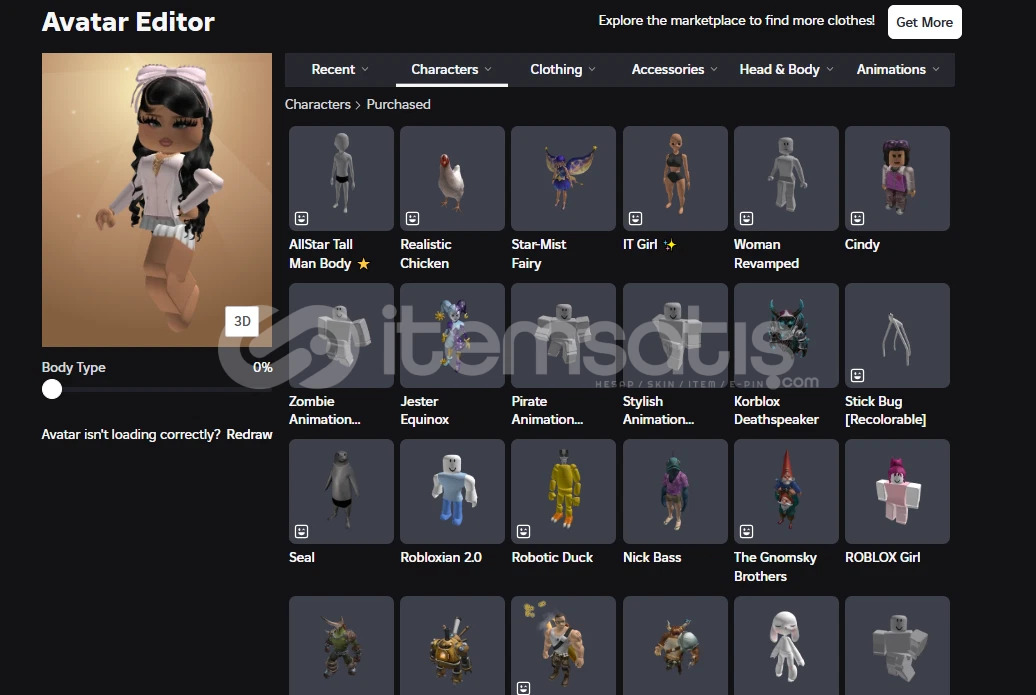The height and width of the screenshot is (695, 1036).
Task: Click the Body Type slider handle
Action: 52,389
